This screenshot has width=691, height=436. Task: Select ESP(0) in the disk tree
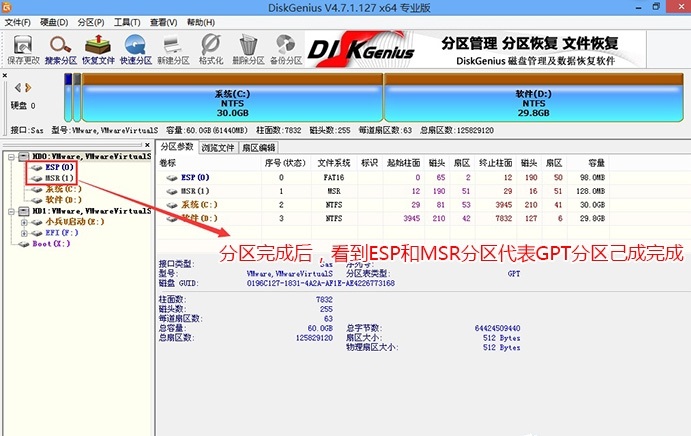pyautogui.click(x=59, y=167)
